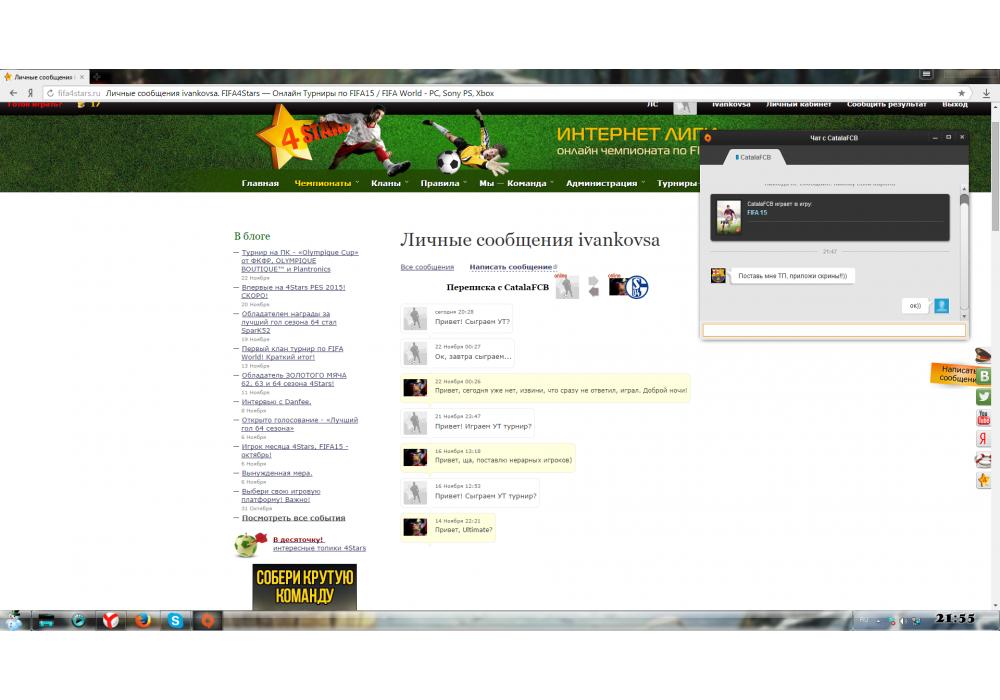The height and width of the screenshot is (700, 1000).
Task: Click the chat window scrollbar thumb
Action: click(x=964, y=200)
